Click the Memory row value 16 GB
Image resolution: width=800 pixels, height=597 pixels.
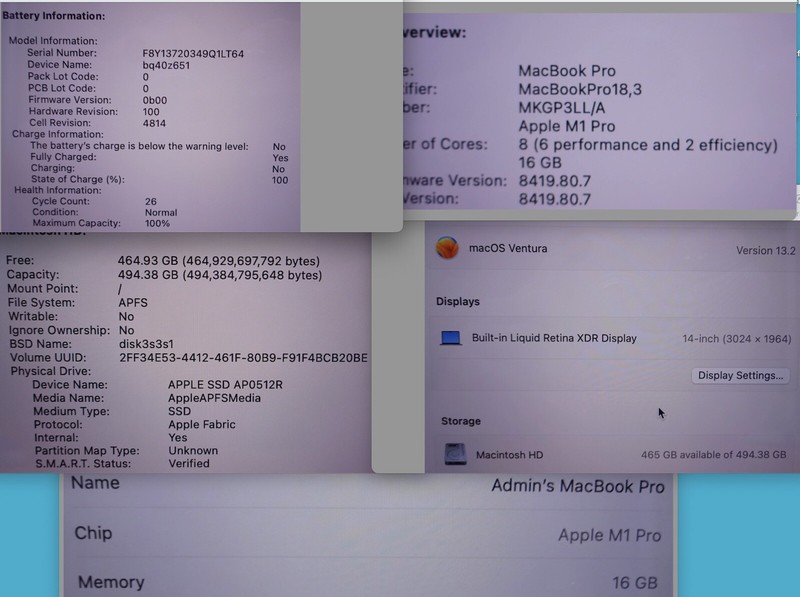click(635, 583)
